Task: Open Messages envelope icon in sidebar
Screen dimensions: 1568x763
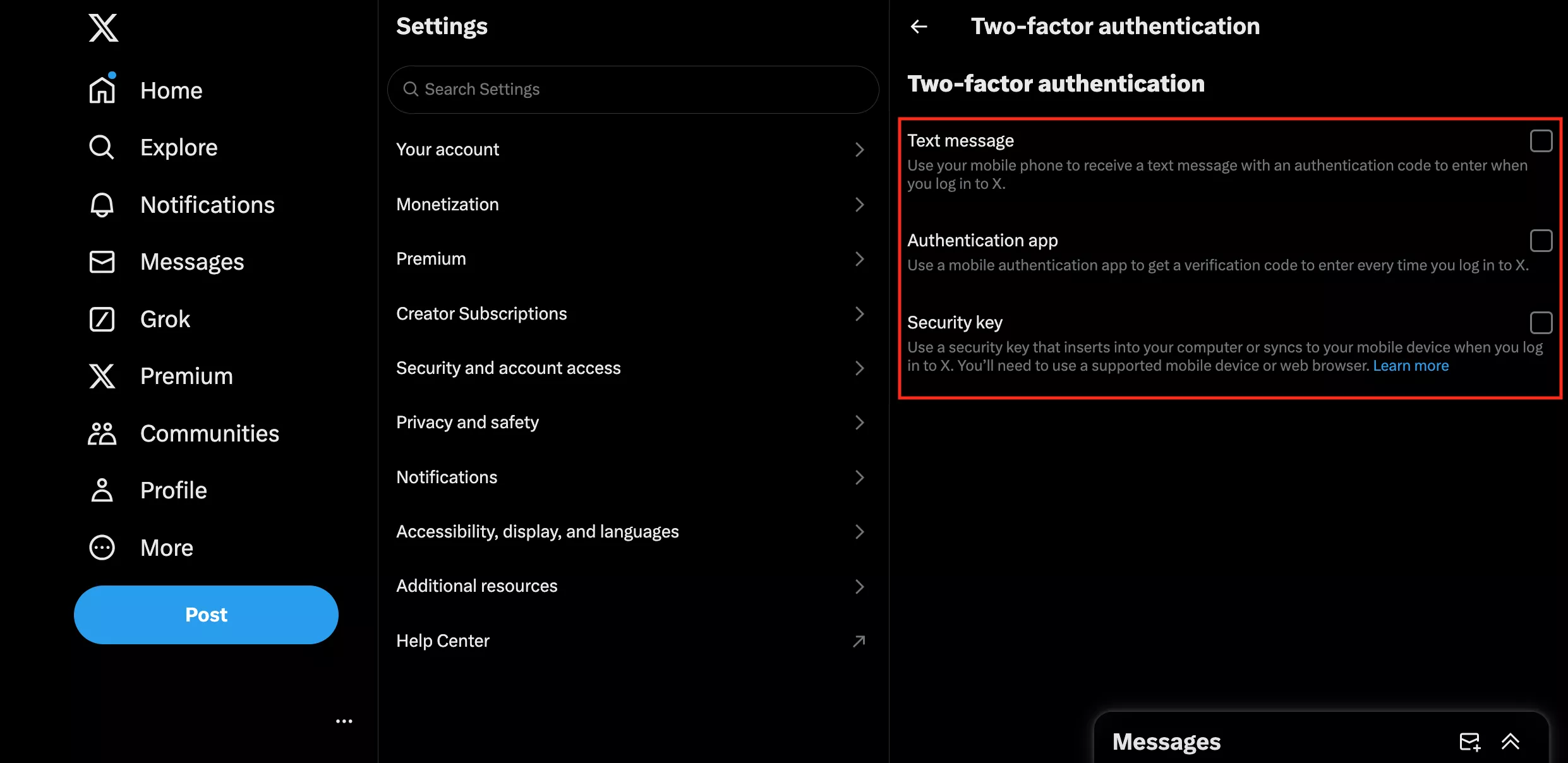Action: [102, 261]
